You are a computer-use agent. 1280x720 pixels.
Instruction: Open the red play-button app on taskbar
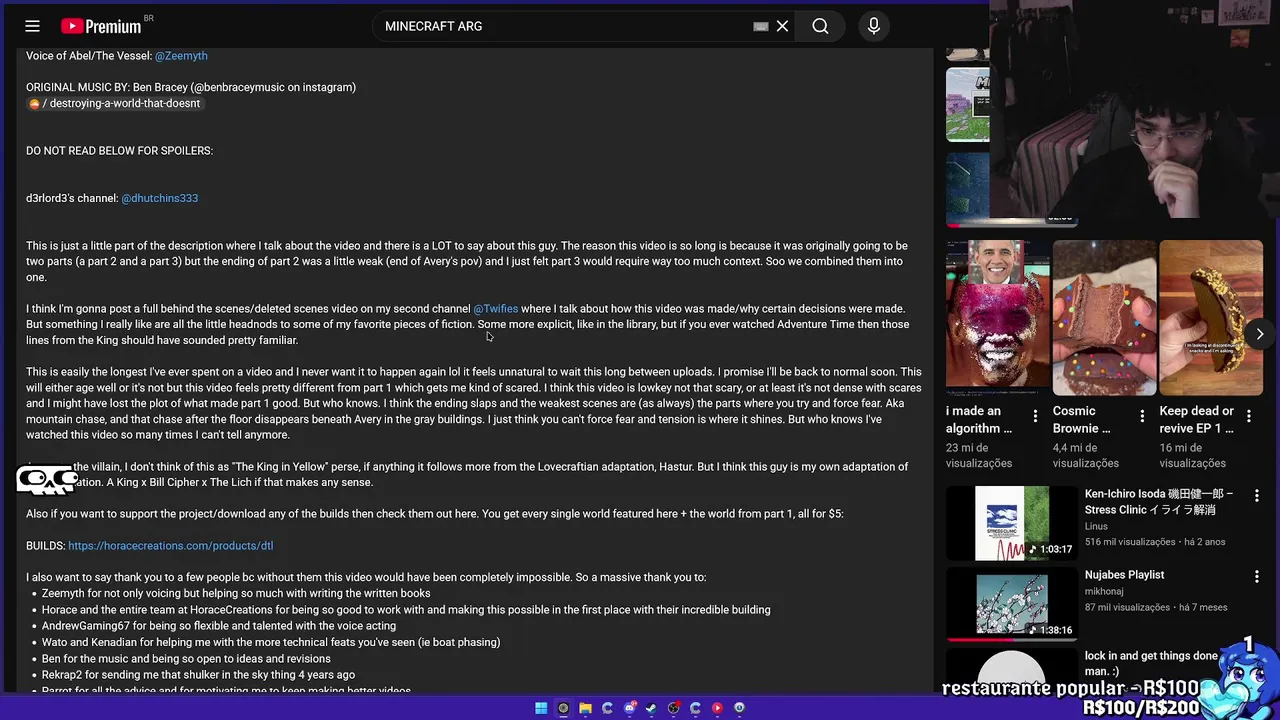point(717,708)
